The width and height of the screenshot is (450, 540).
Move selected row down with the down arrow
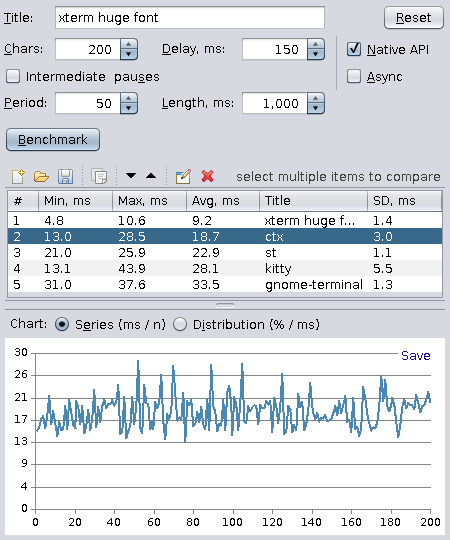tap(131, 176)
